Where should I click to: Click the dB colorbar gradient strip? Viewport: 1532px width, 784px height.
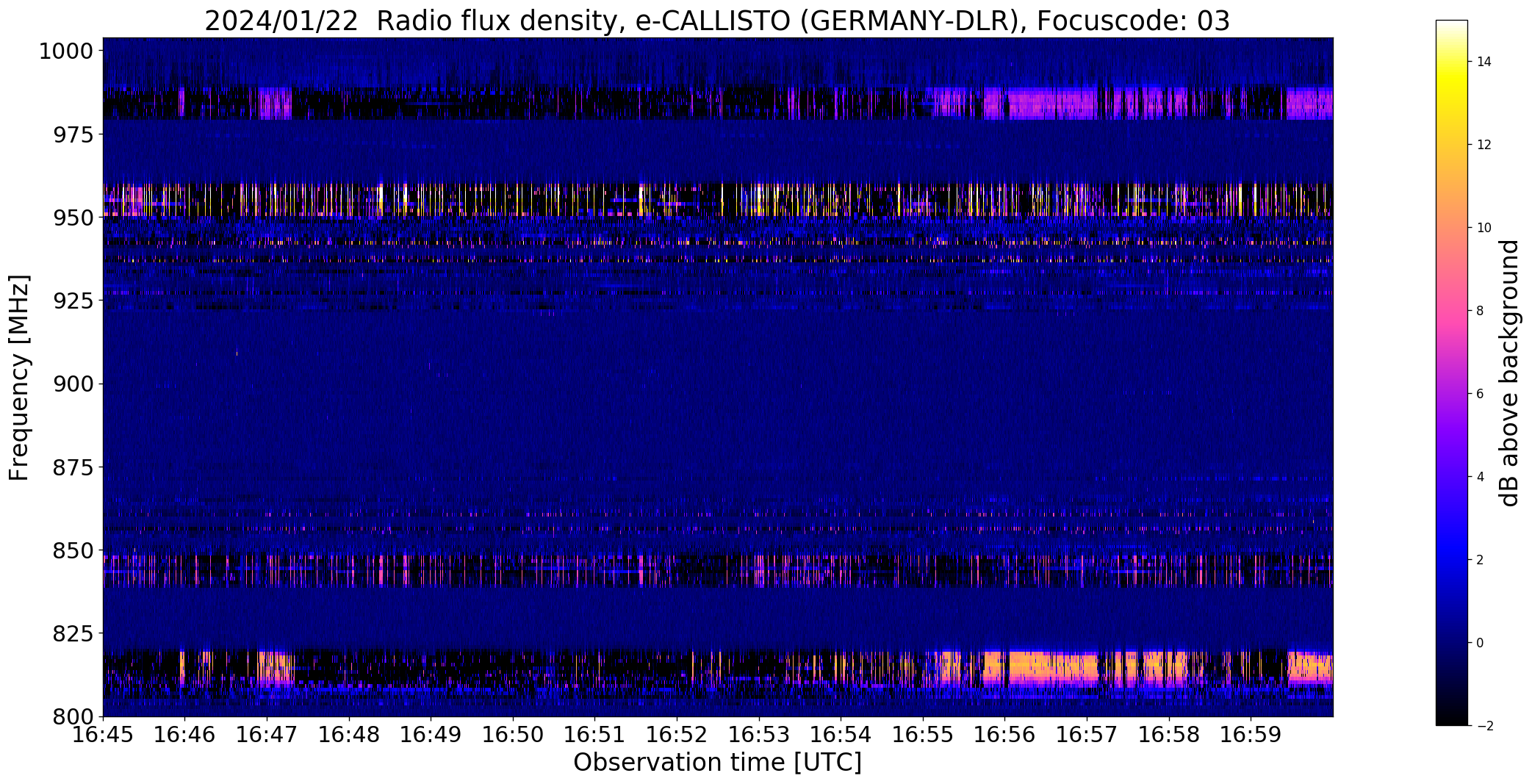coord(1451,373)
